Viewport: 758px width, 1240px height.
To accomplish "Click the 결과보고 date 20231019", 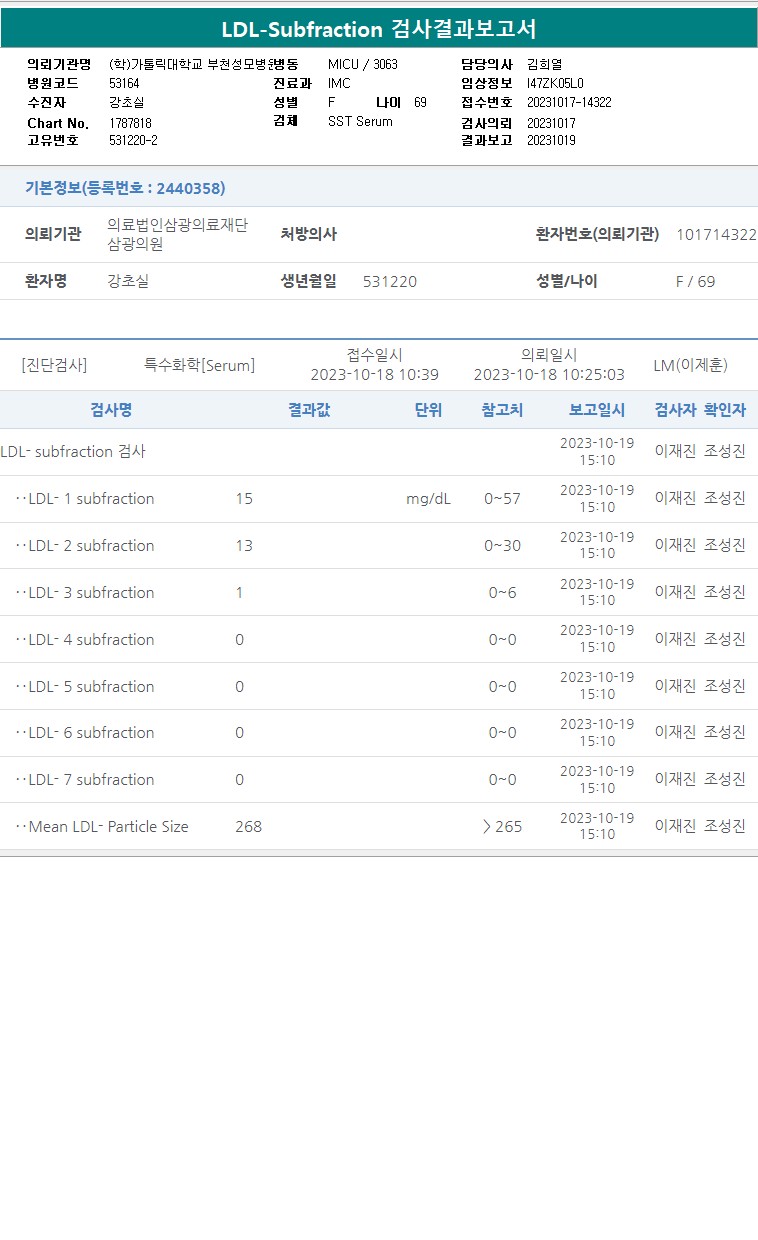I will click(x=551, y=140).
